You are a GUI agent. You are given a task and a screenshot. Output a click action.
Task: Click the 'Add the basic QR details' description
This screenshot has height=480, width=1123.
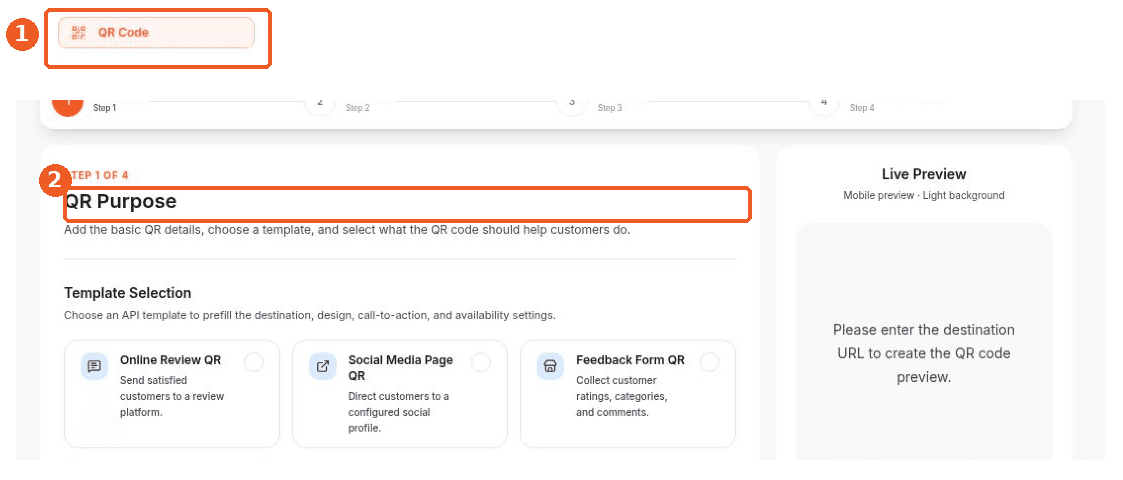(x=347, y=231)
